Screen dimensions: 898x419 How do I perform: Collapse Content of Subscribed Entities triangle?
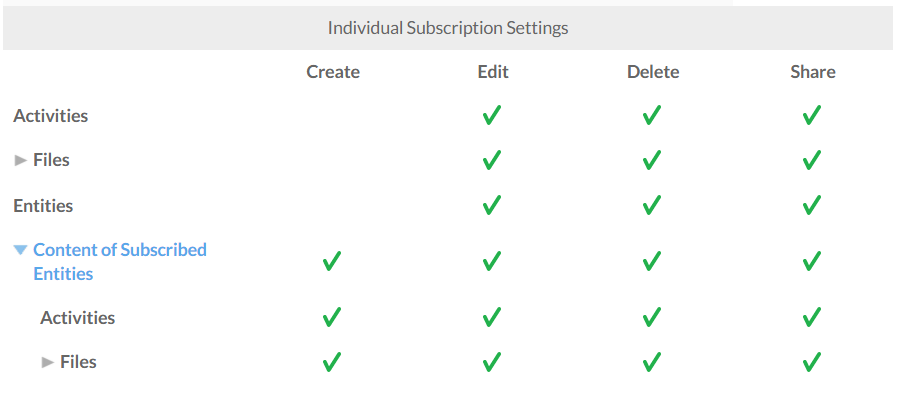pyautogui.click(x=21, y=250)
